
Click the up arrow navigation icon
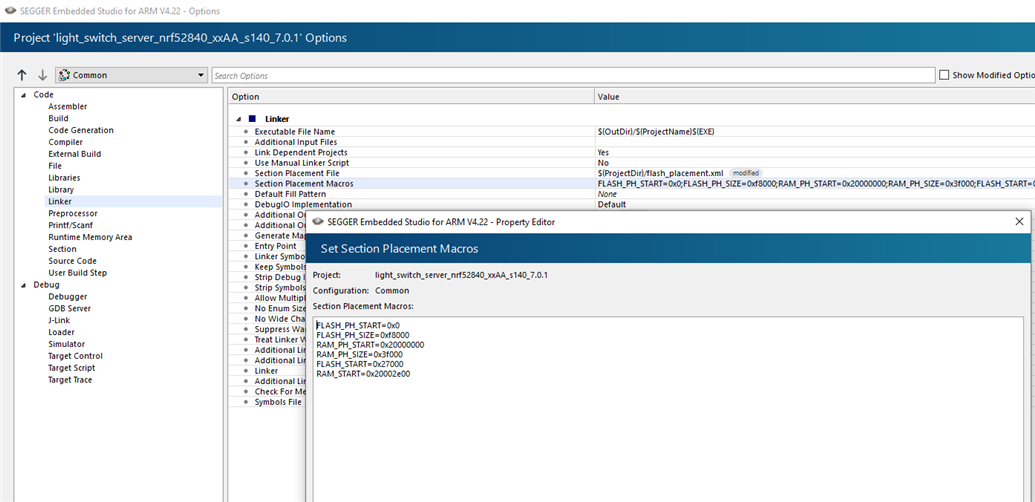click(x=22, y=75)
